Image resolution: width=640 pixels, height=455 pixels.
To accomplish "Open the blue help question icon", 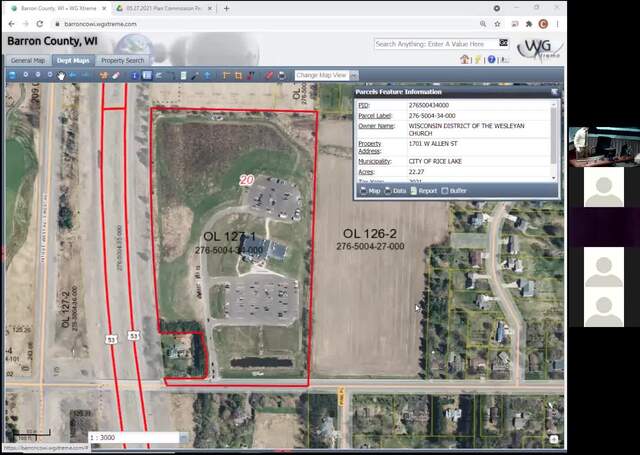I will pyautogui.click(x=491, y=59).
